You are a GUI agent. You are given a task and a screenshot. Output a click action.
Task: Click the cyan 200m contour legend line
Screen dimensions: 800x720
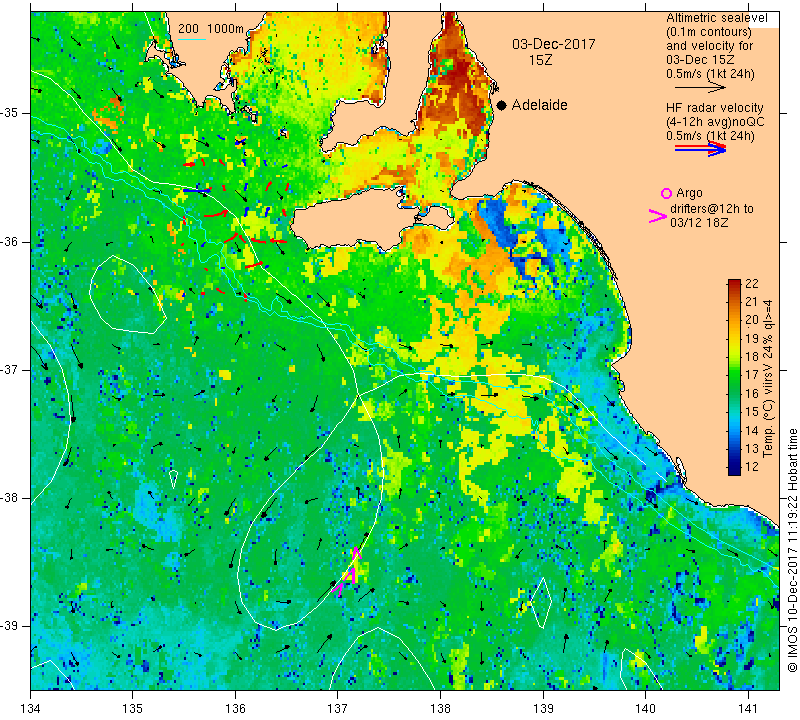pos(192,39)
